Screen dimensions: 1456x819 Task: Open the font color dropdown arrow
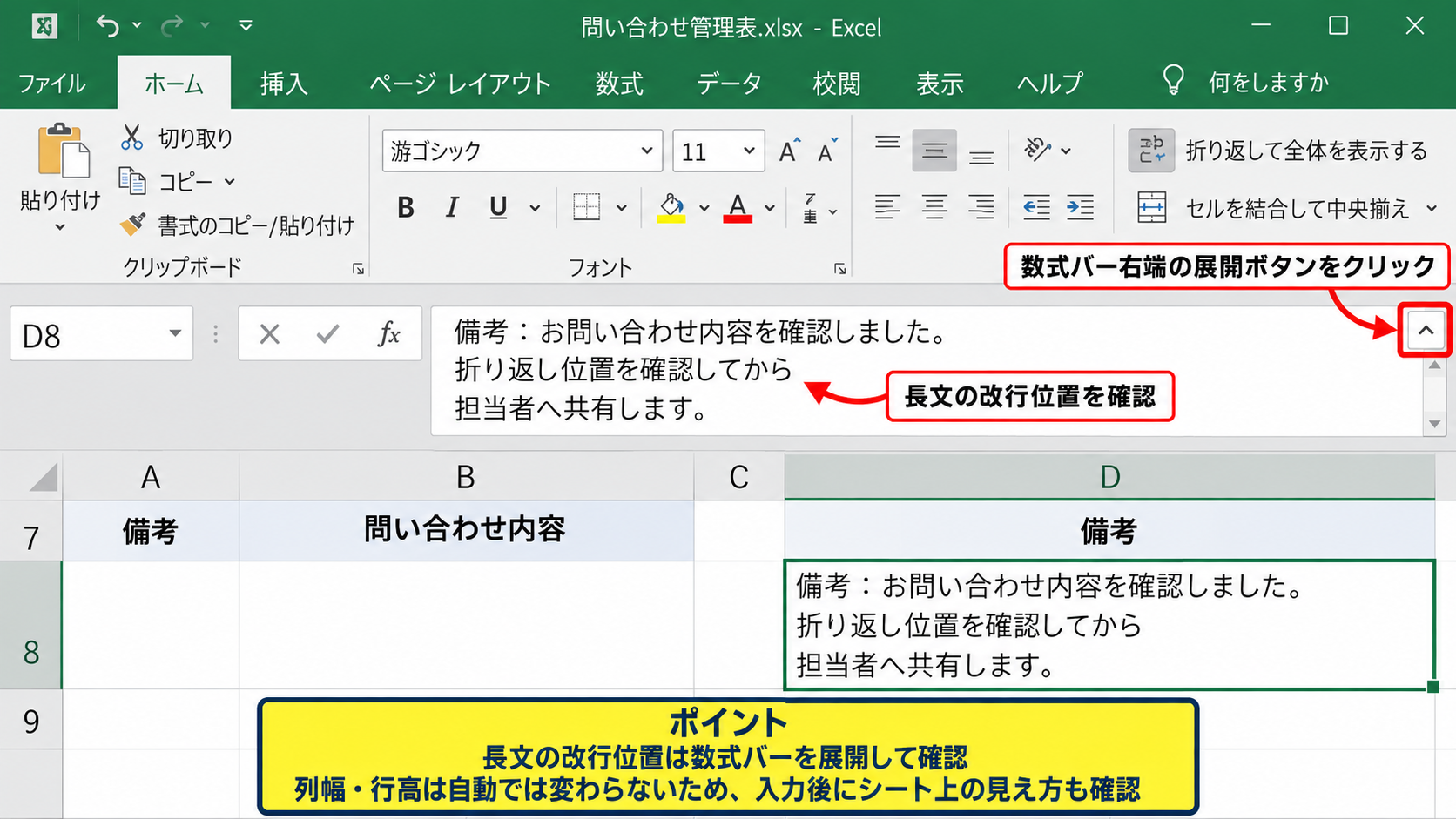pyautogui.click(x=770, y=208)
